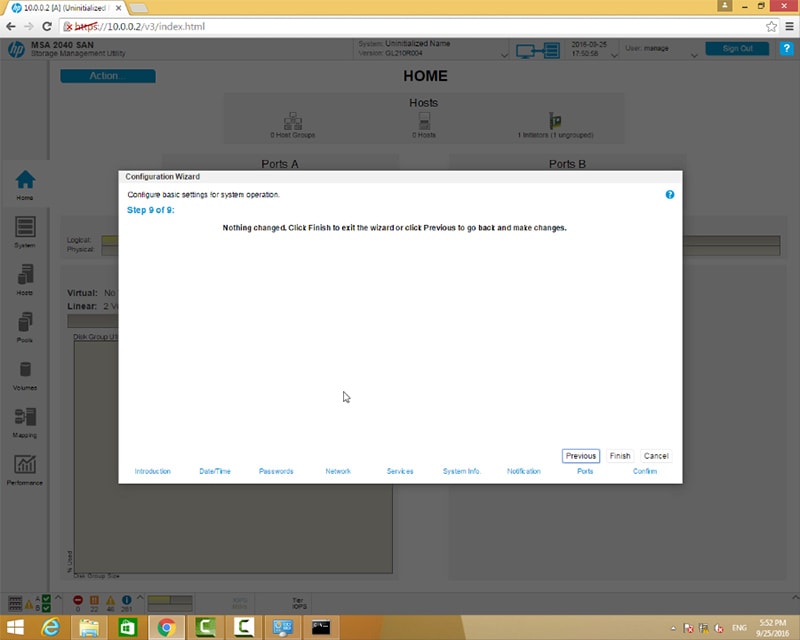The width and height of the screenshot is (800, 640).
Task: Click the browser address bar
Action: click(x=400, y=26)
